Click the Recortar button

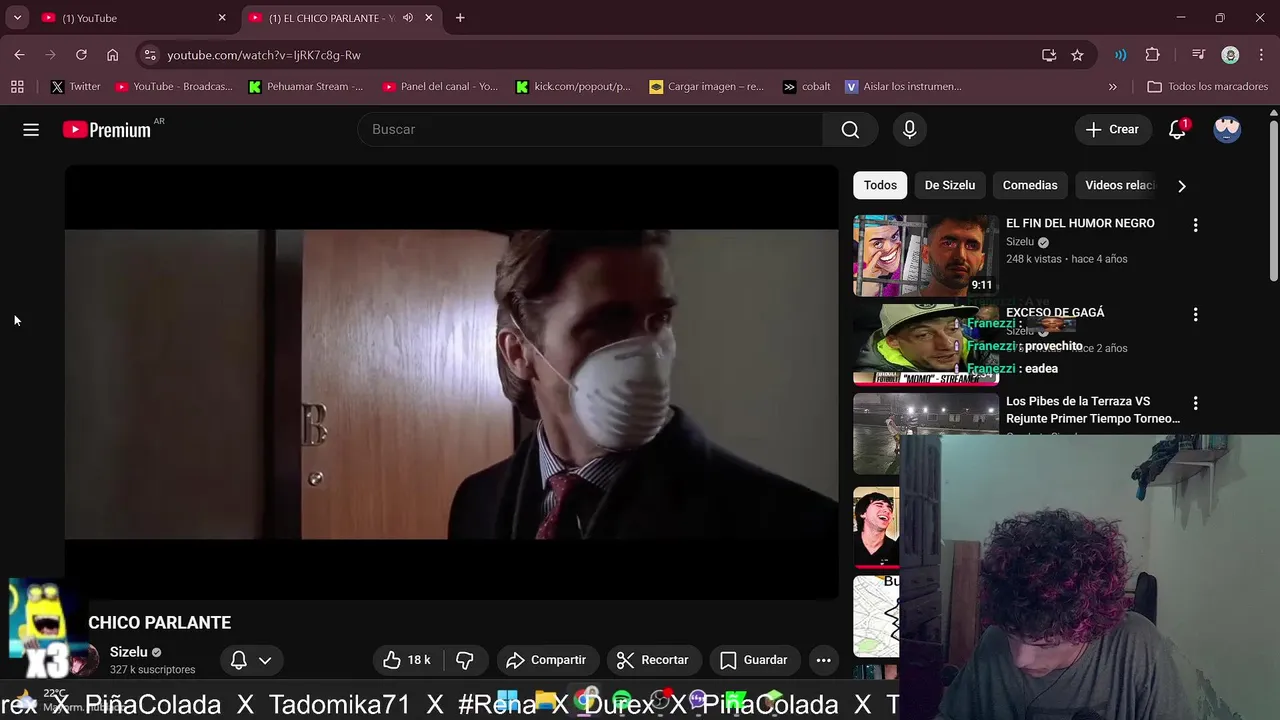(x=653, y=660)
